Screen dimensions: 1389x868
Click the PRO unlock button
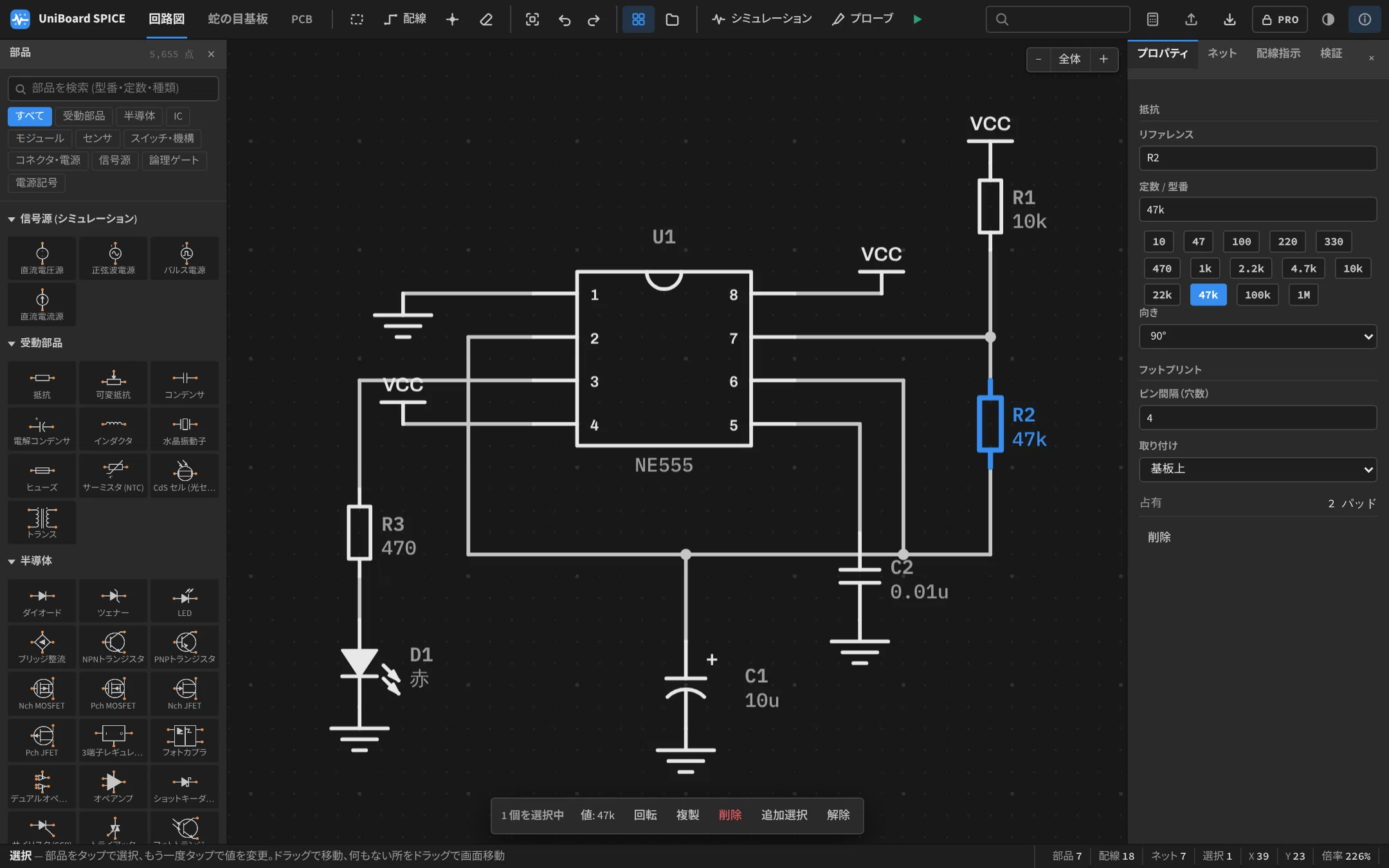pos(1280,19)
